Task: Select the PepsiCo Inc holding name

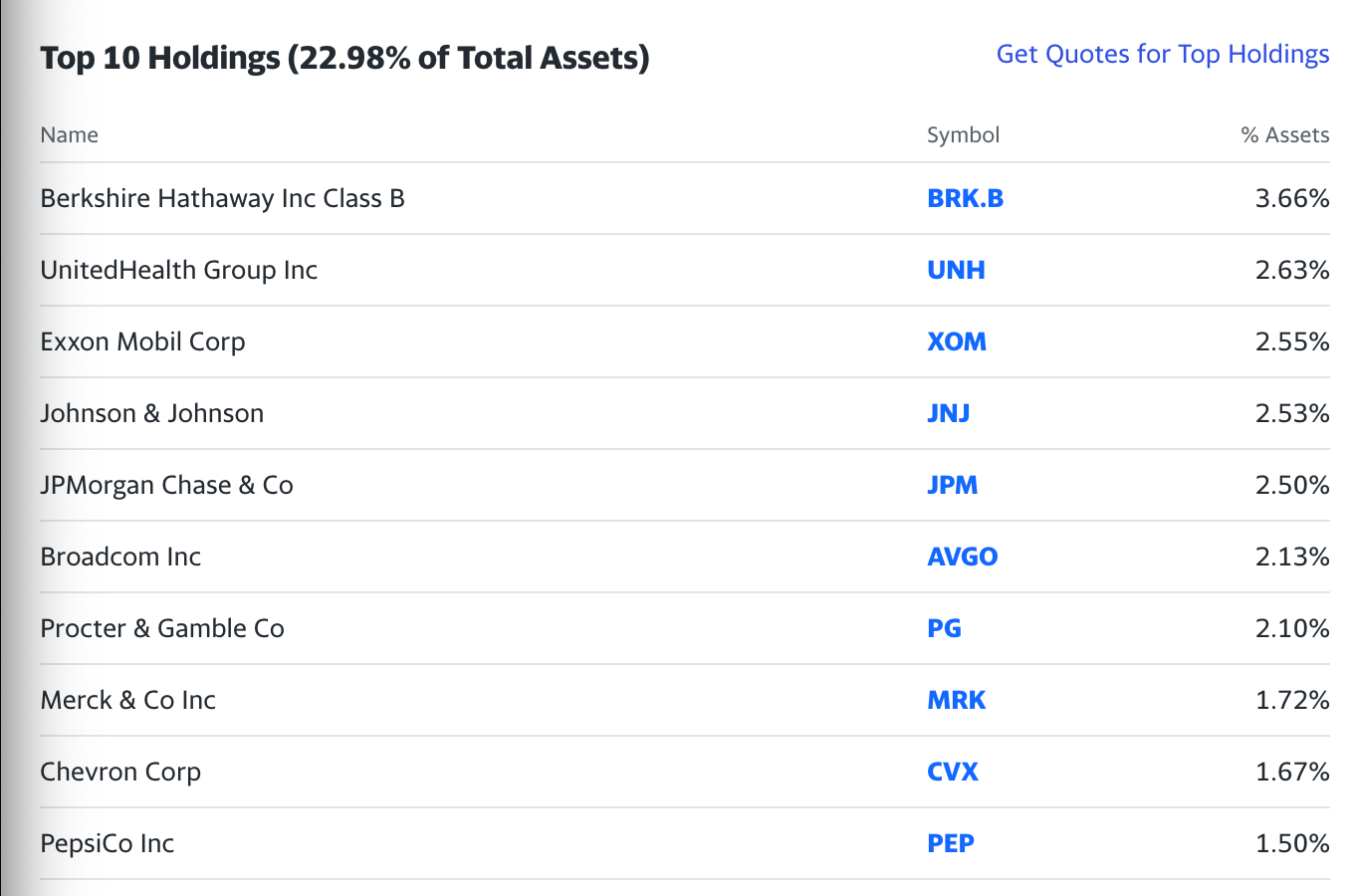Action: (x=107, y=843)
